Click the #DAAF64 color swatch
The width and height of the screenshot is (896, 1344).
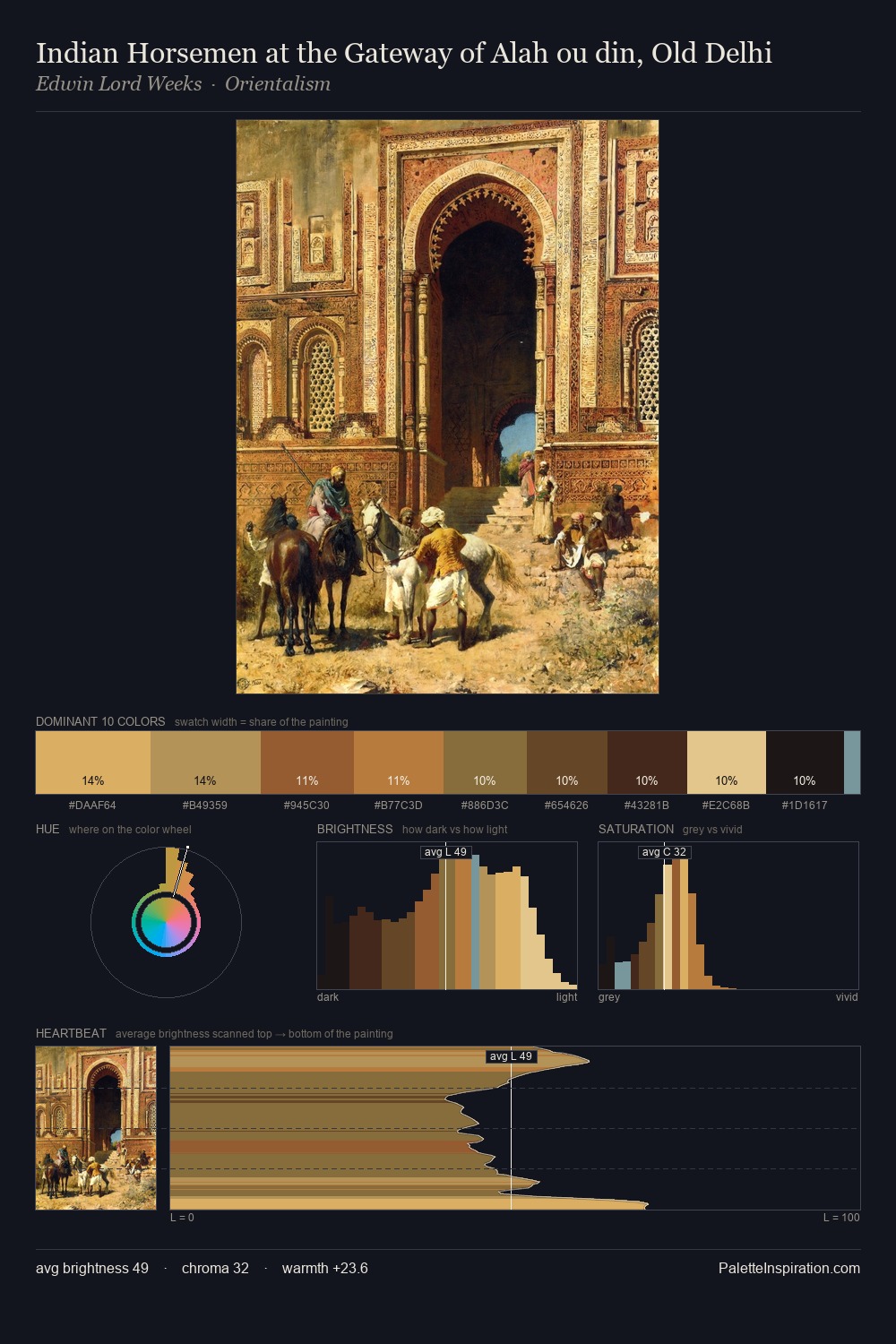(x=93, y=762)
